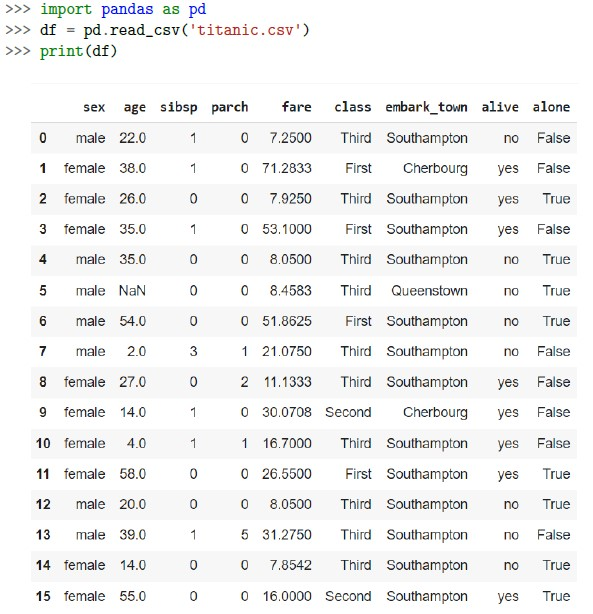Click parch value 2 in row 8
The image size is (593, 614).
point(244,382)
